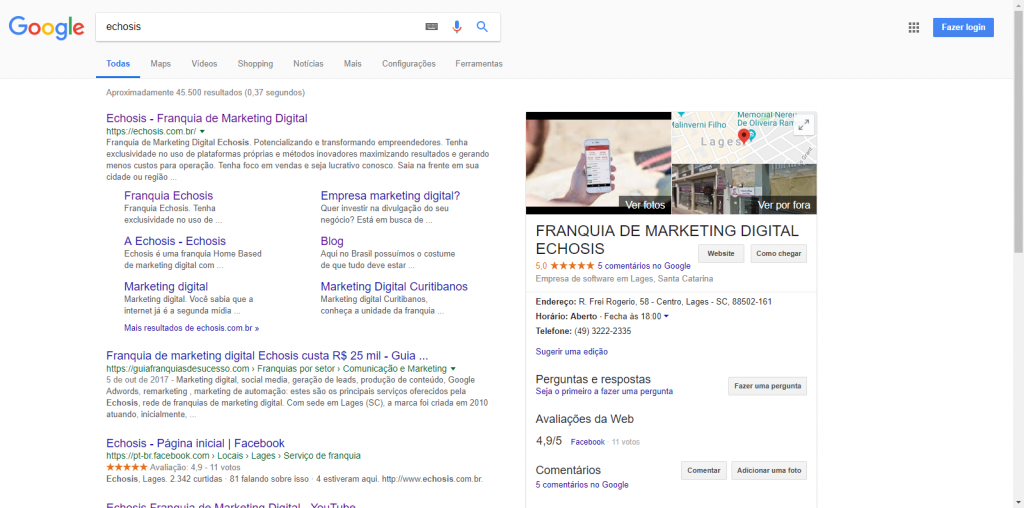Open the Mais menu
Image resolution: width=1024 pixels, height=508 pixels.
353,64
